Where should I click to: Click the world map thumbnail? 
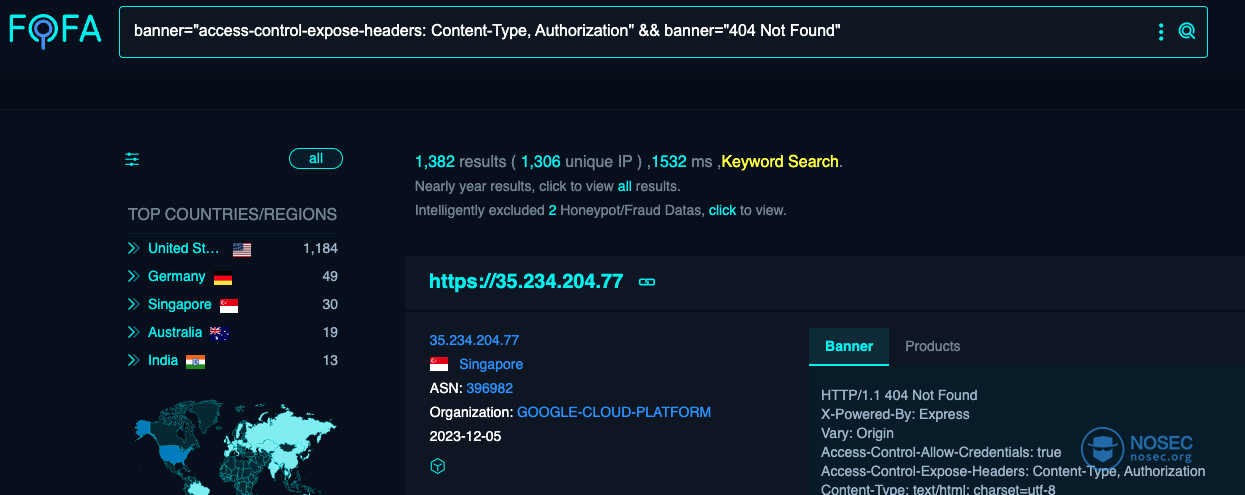coord(235,445)
